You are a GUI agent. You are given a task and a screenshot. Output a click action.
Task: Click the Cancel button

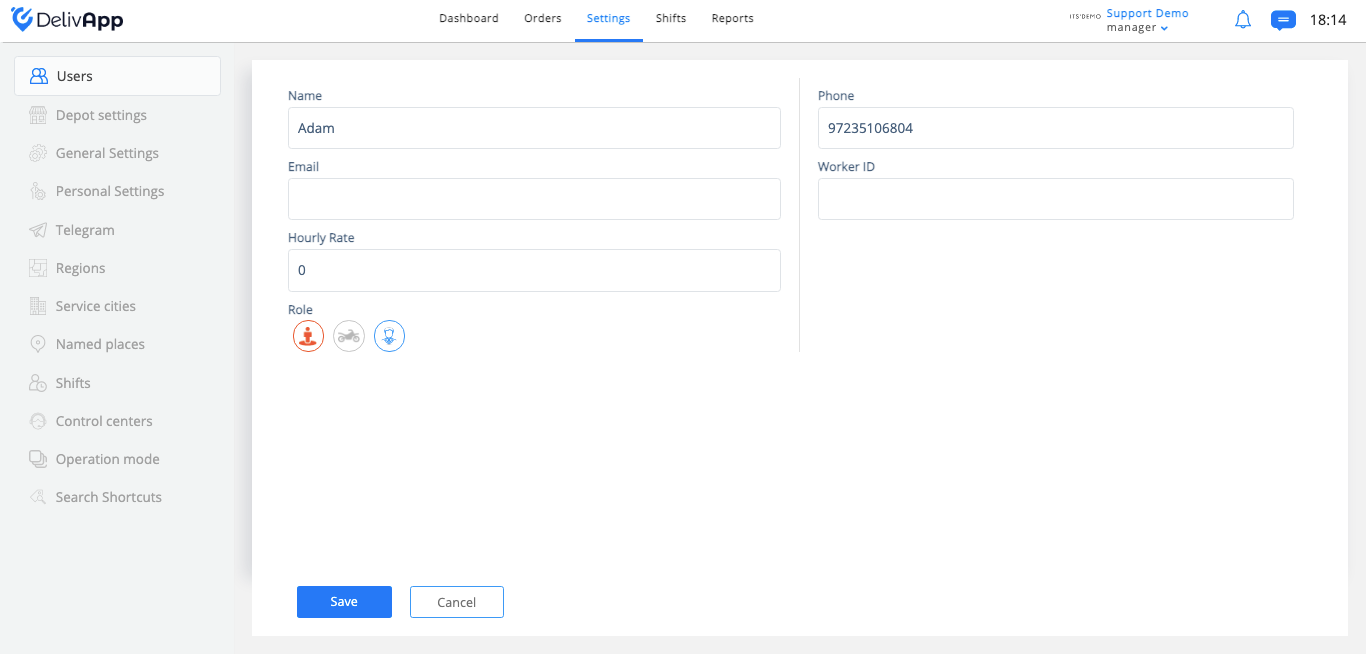(x=457, y=602)
